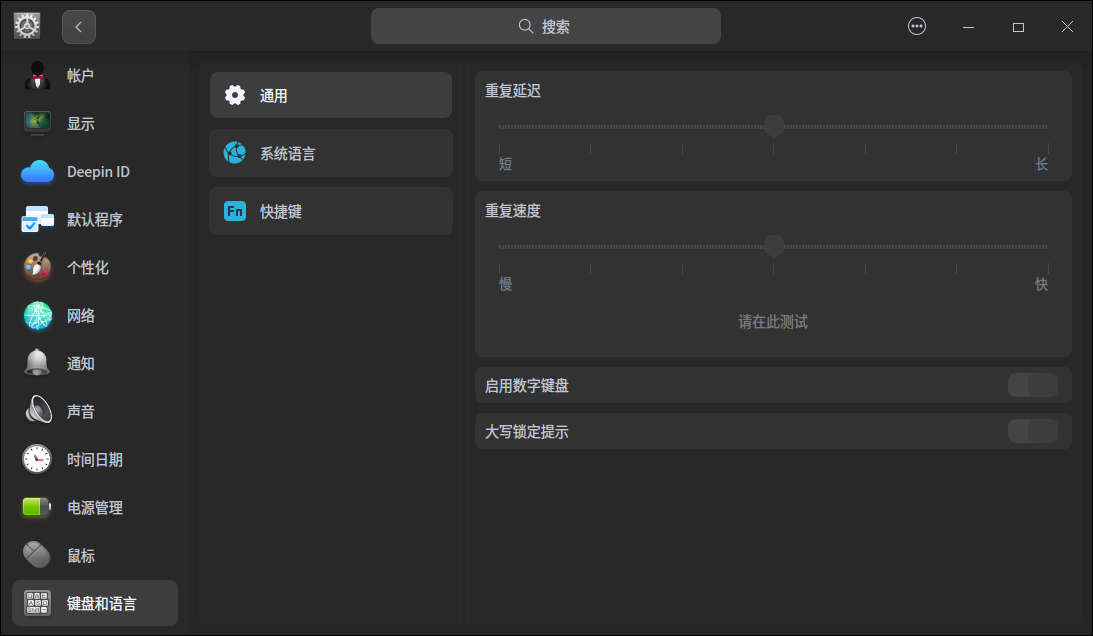Click the 请在此测试 test area

click(x=771, y=321)
